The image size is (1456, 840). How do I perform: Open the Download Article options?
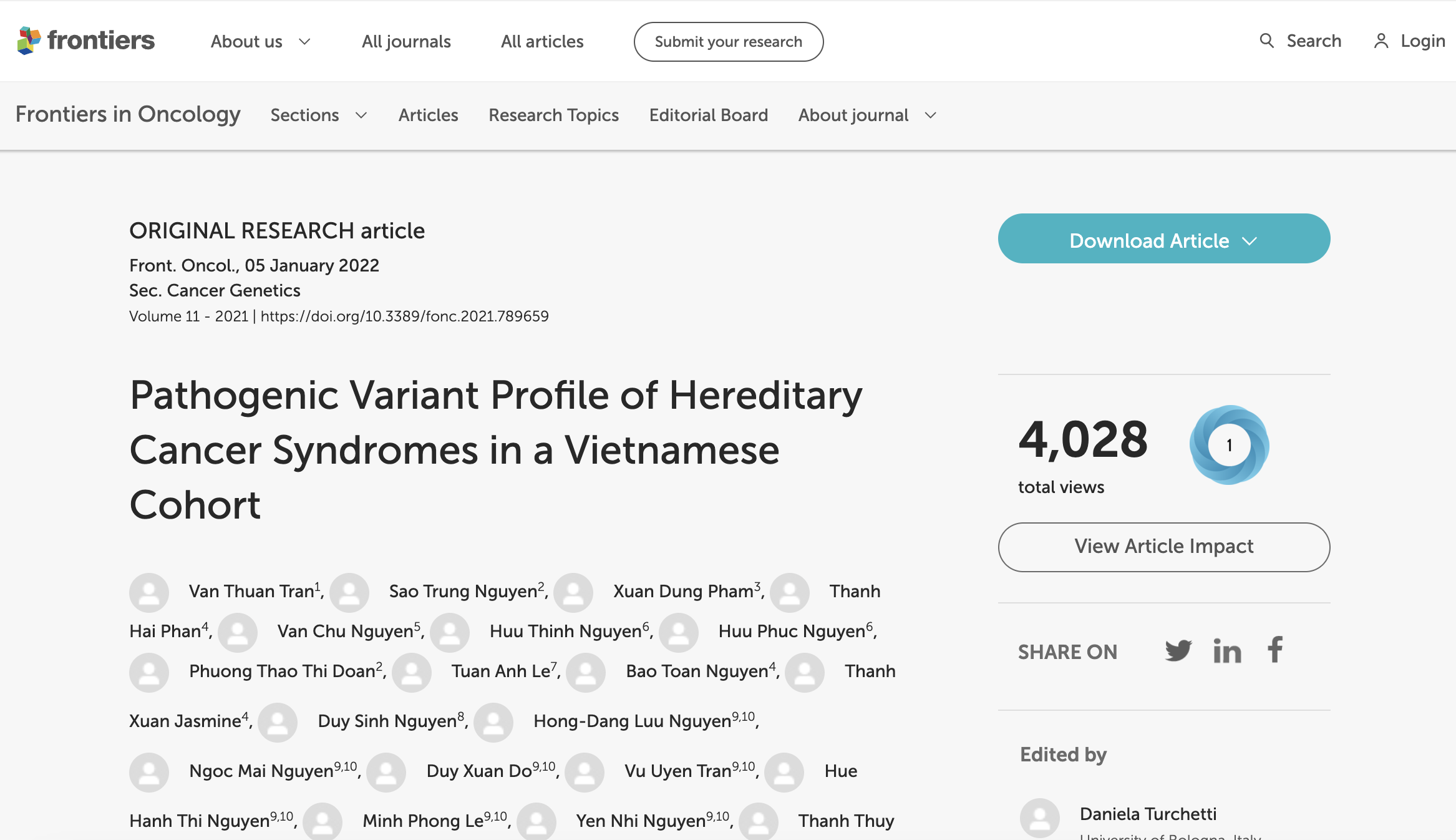[1163, 239]
